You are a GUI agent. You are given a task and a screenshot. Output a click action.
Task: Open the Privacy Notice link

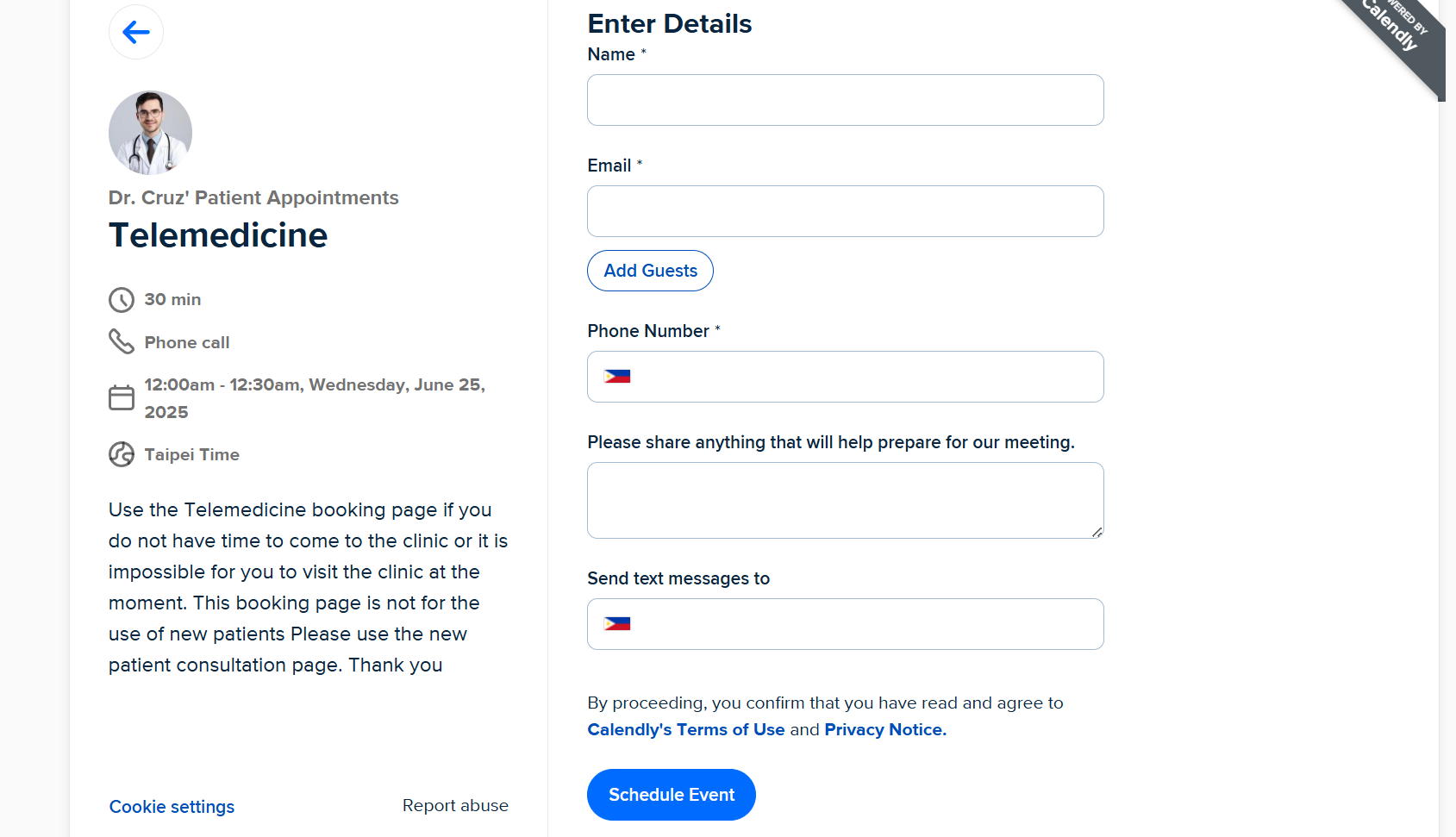click(x=885, y=729)
